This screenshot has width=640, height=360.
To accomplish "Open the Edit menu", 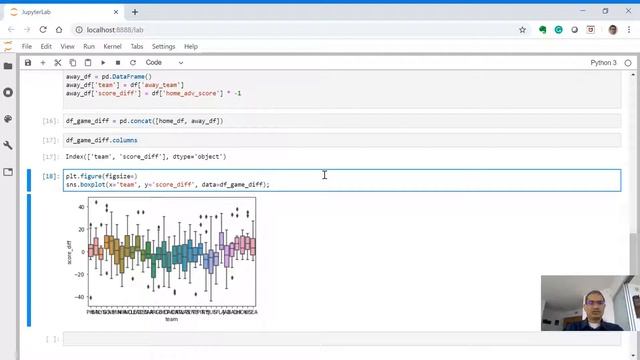I will point(46,47).
